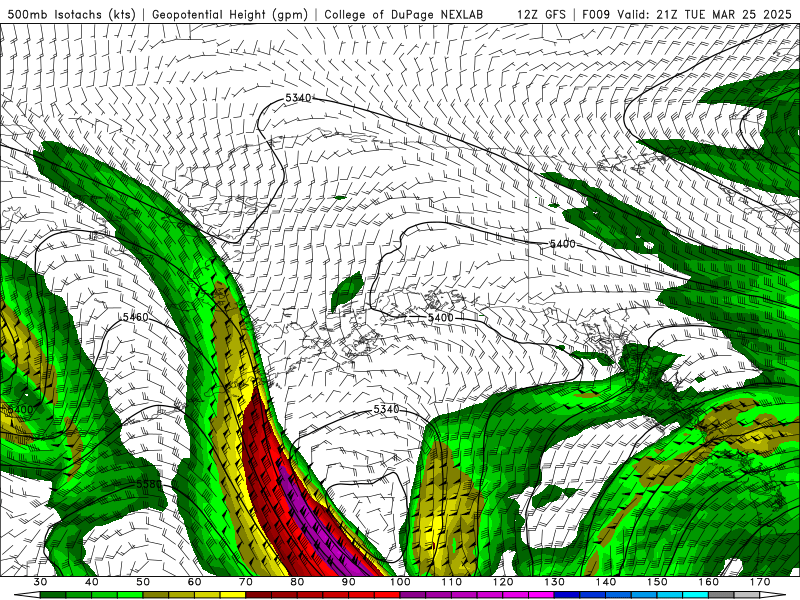800x600 pixels.
Task: Click the legend value 160
Action: 709,582
